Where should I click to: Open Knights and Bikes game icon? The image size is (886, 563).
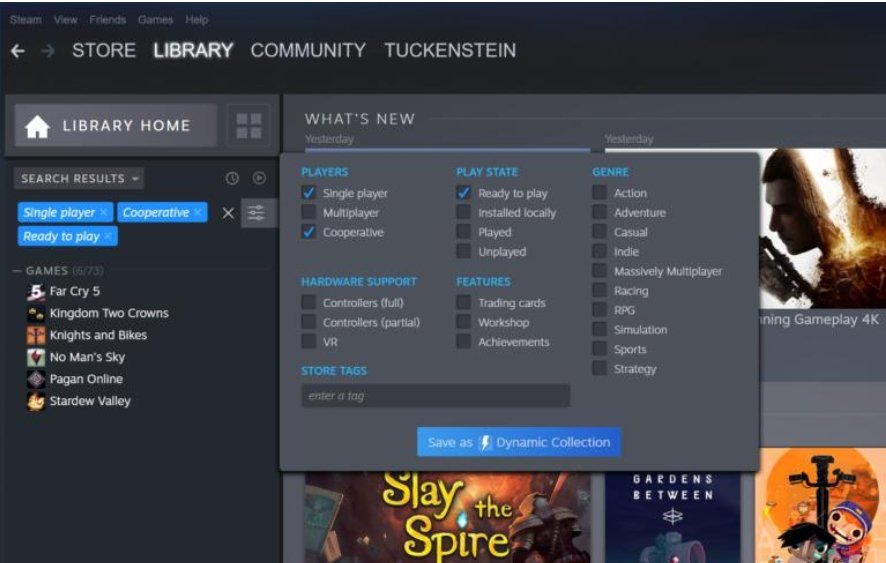click(x=36, y=335)
